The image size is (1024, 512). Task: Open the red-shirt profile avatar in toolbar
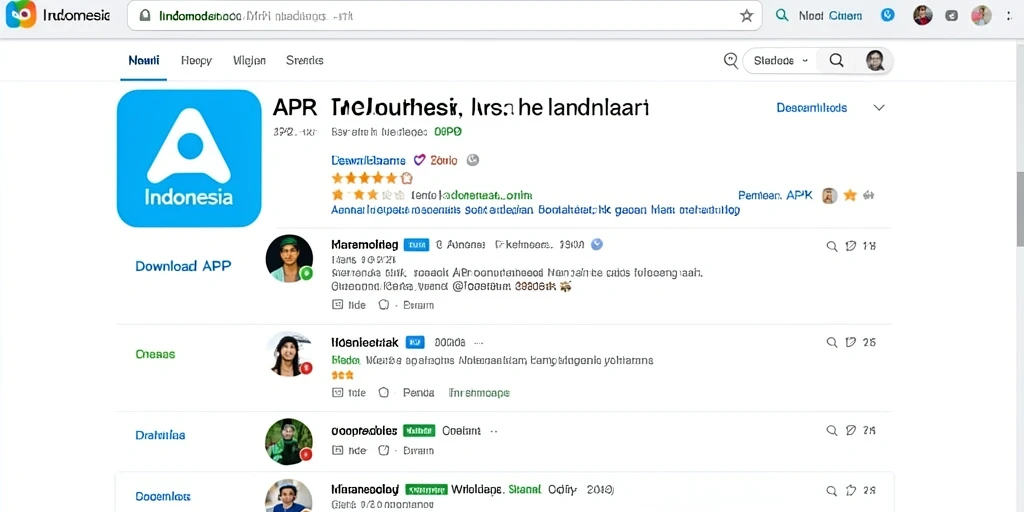point(923,15)
